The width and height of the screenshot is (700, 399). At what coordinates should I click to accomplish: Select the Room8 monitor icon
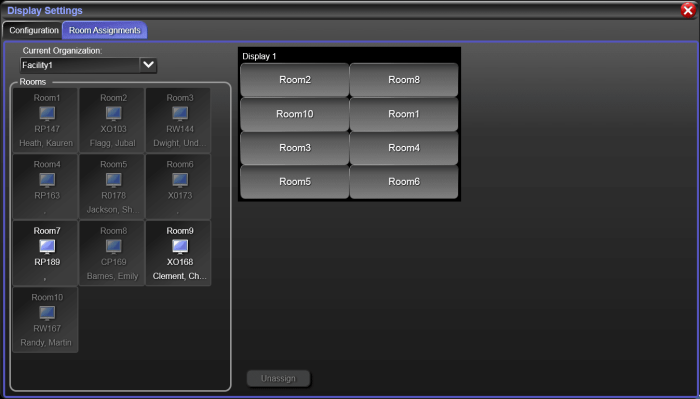(x=113, y=246)
